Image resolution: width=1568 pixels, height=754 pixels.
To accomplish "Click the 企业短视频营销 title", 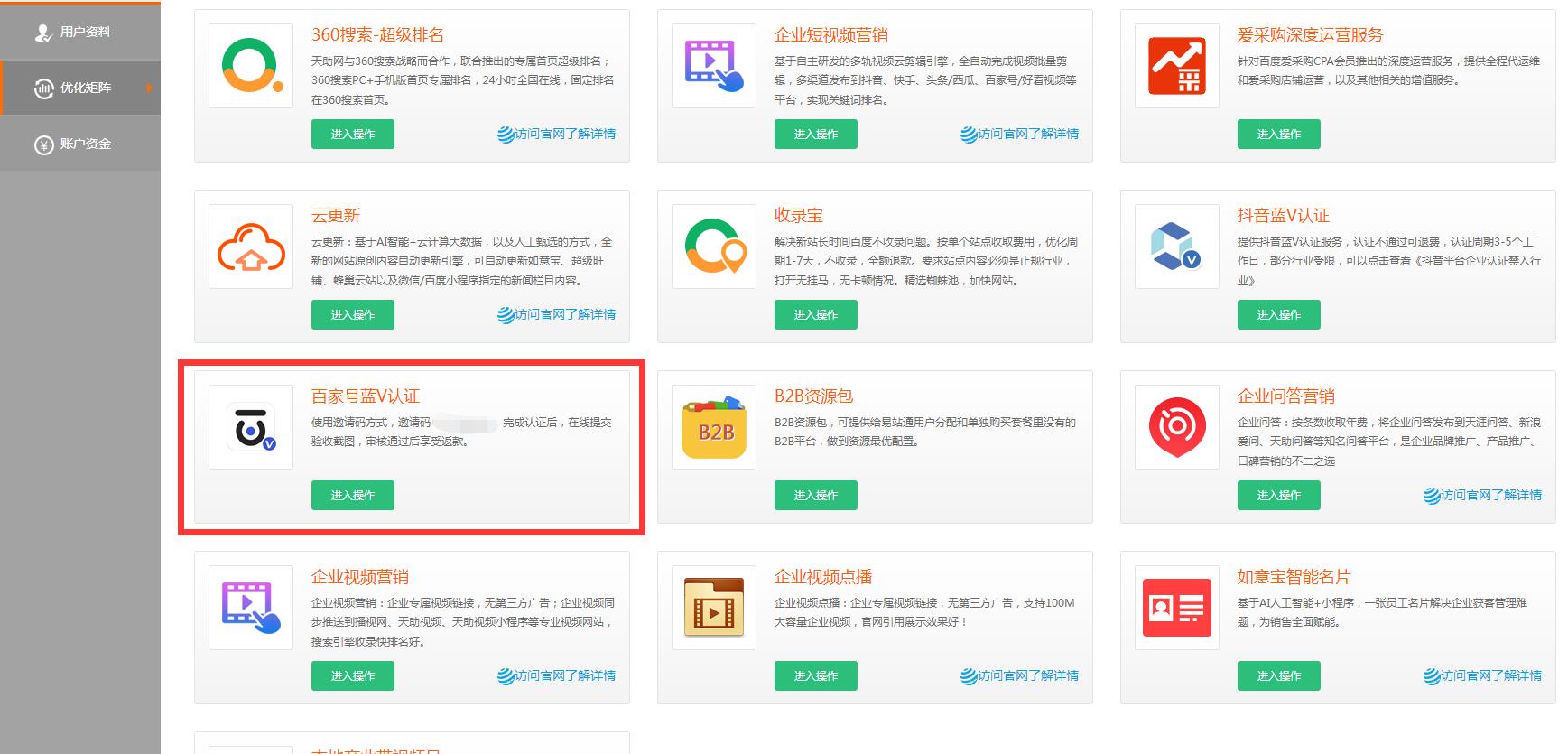I will click(x=831, y=35).
